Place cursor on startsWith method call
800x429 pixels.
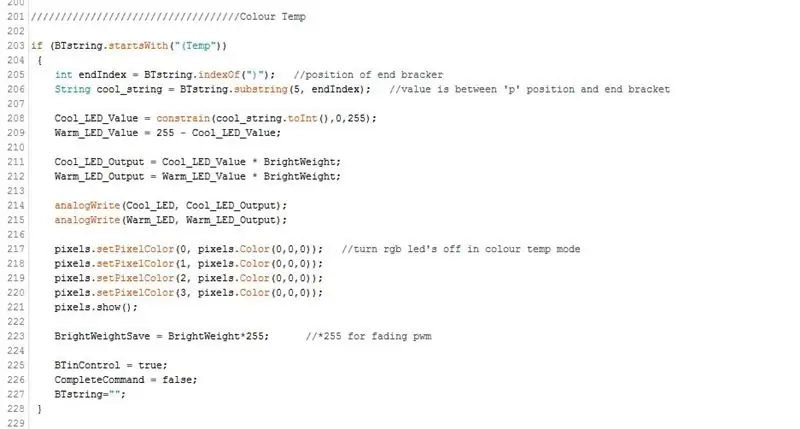(x=138, y=46)
